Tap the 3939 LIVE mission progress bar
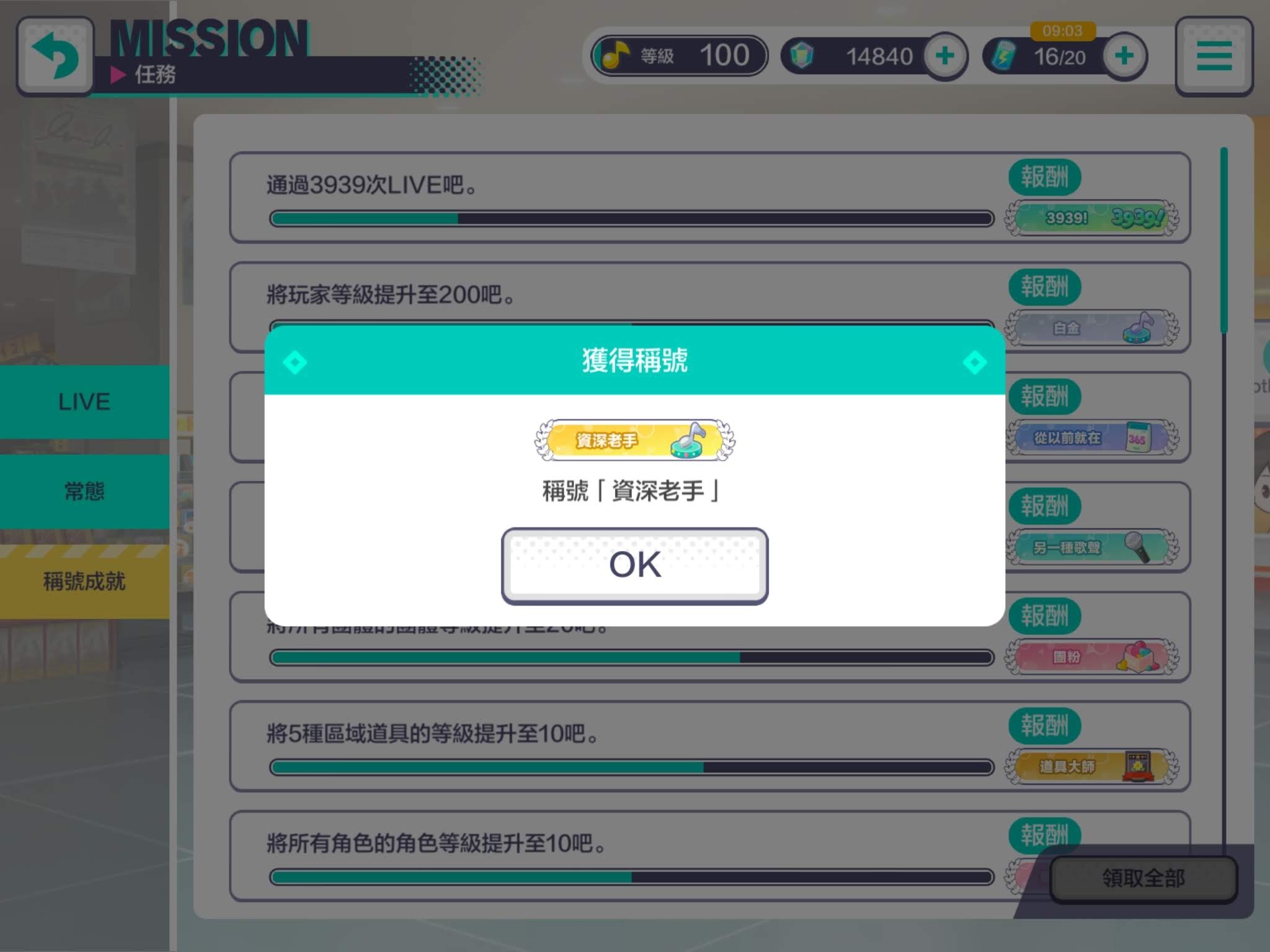This screenshot has height=952, width=1270. pyautogui.click(x=632, y=219)
